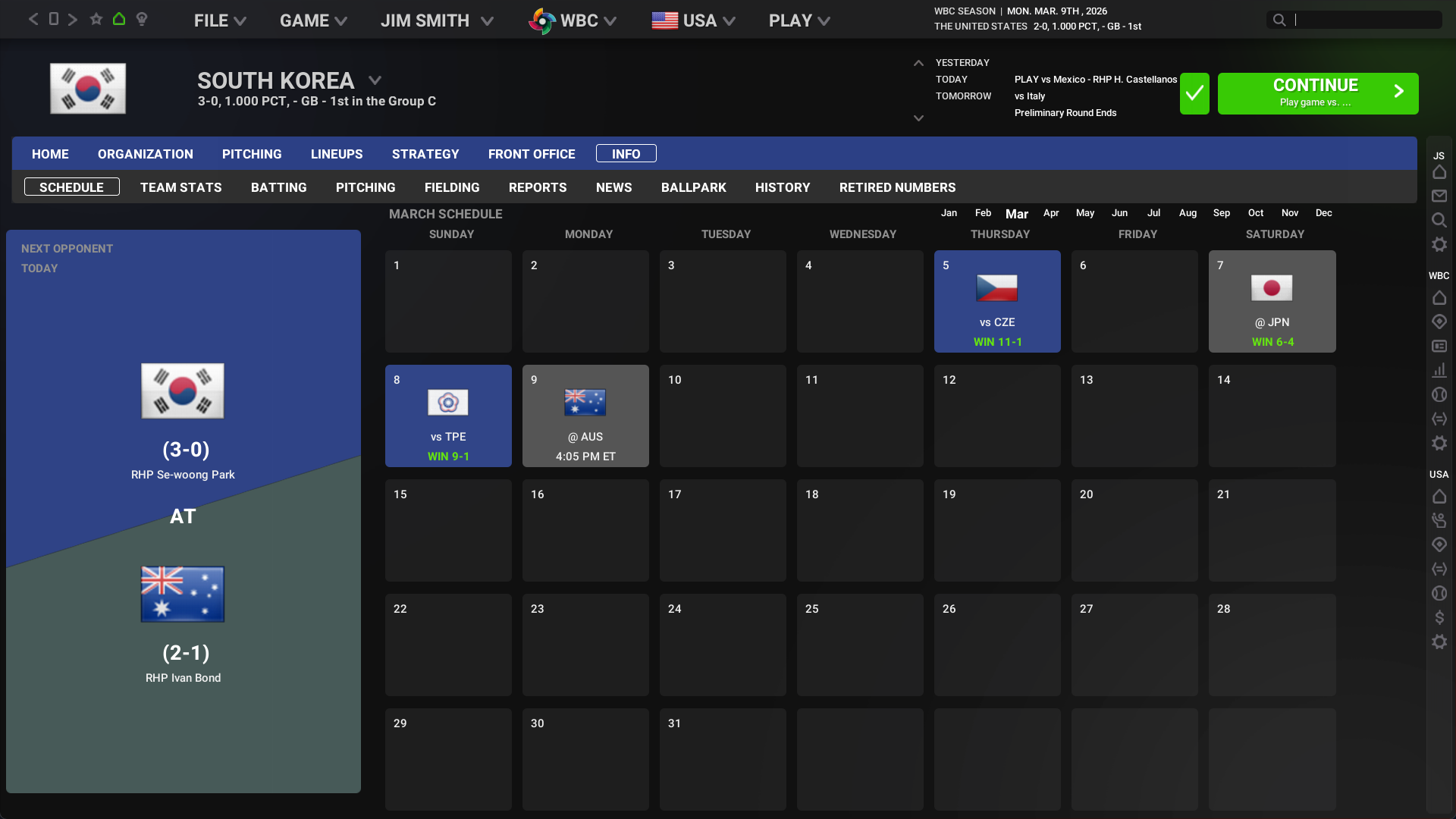Click the USA finances dollar icon
1456x819 pixels.
coord(1439,617)
